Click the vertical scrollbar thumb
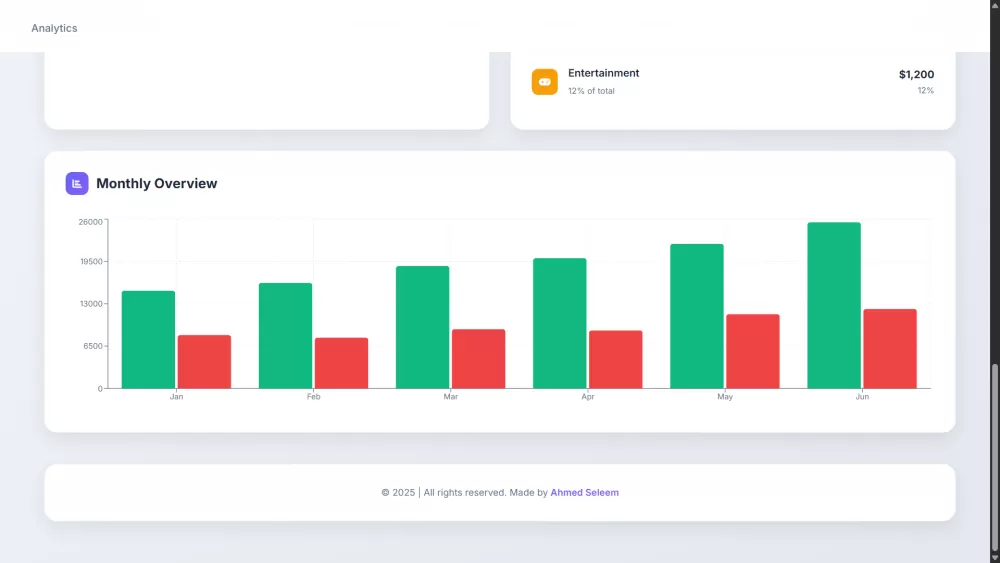1000x563 pixels. (x=994, y=460)
